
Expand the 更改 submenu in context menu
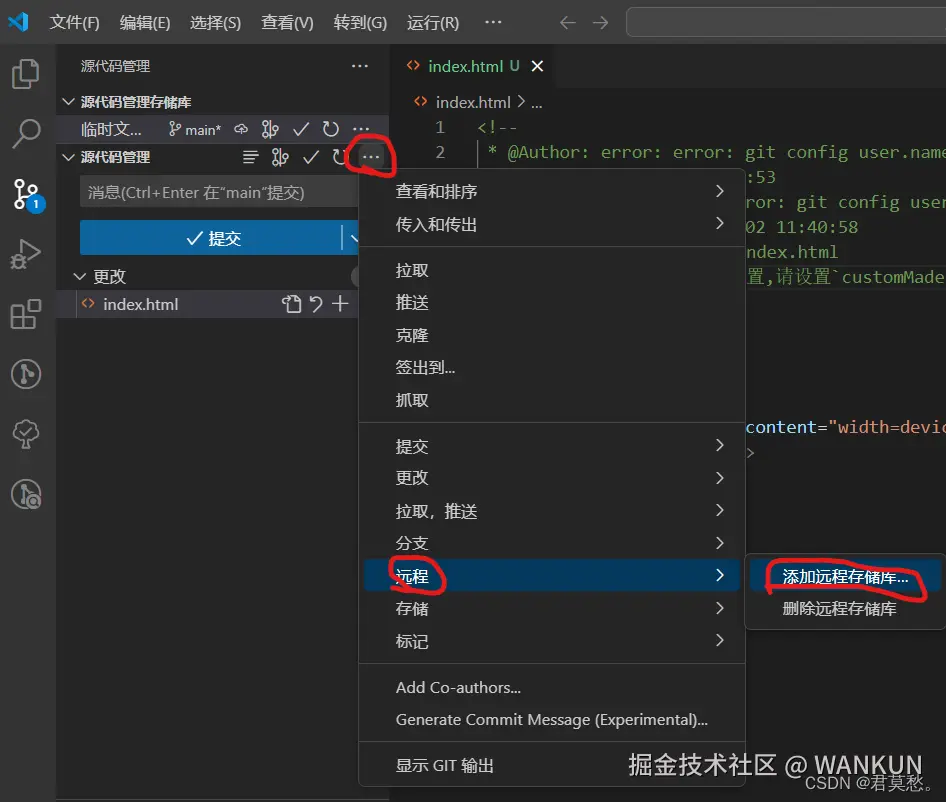(551, 478)
